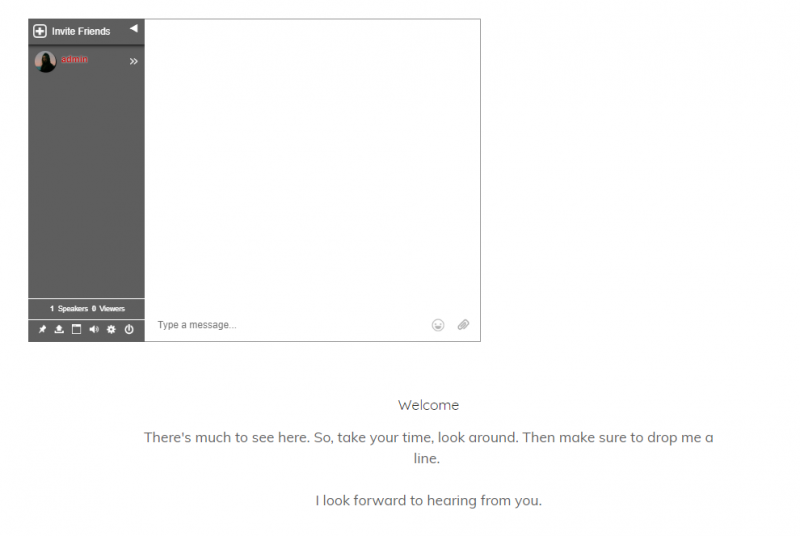Expand admin user options double chevron
Image resolution: width=800 pixels, height=536 pixels.
[x=134, y=61]
